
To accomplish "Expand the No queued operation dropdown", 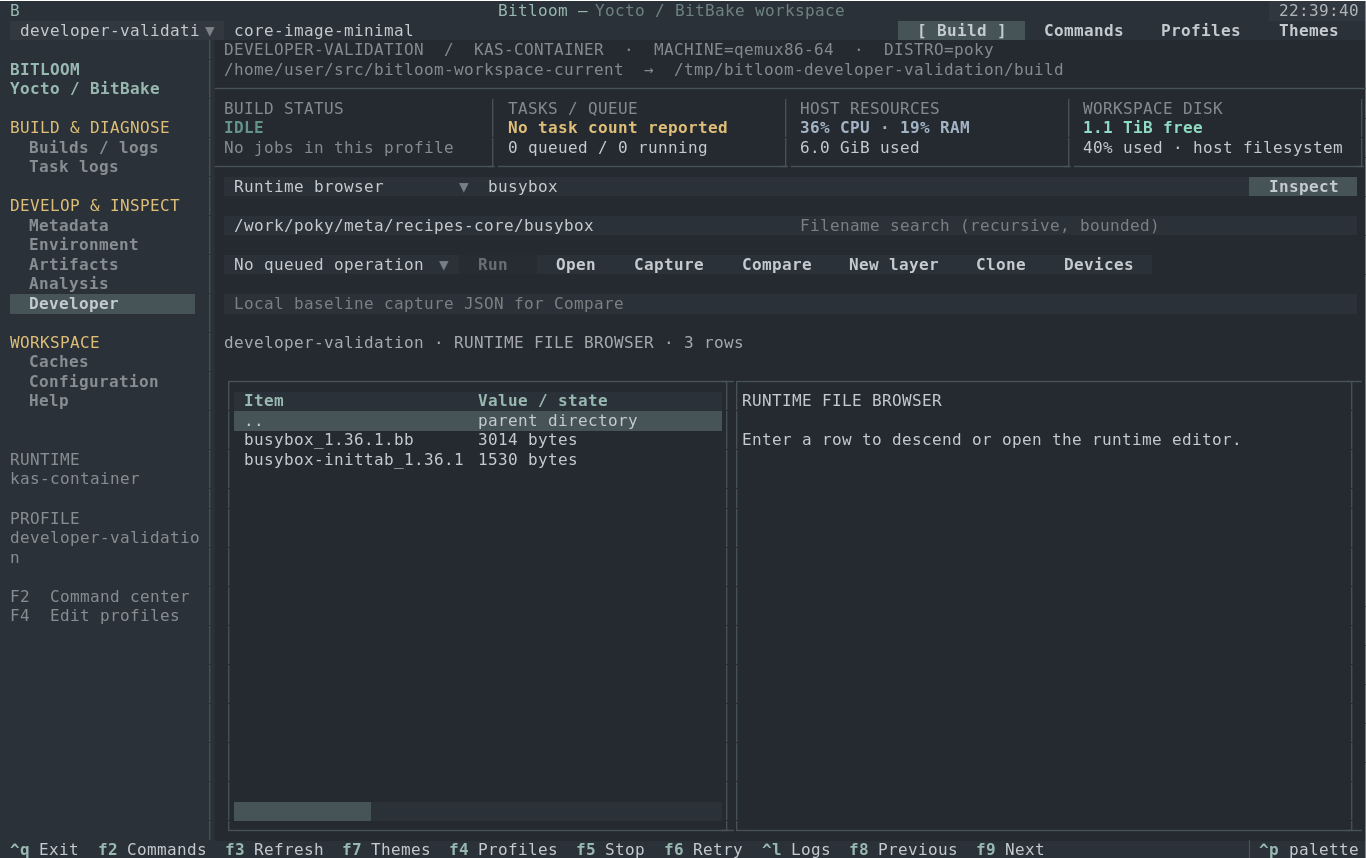I will 341,264.
